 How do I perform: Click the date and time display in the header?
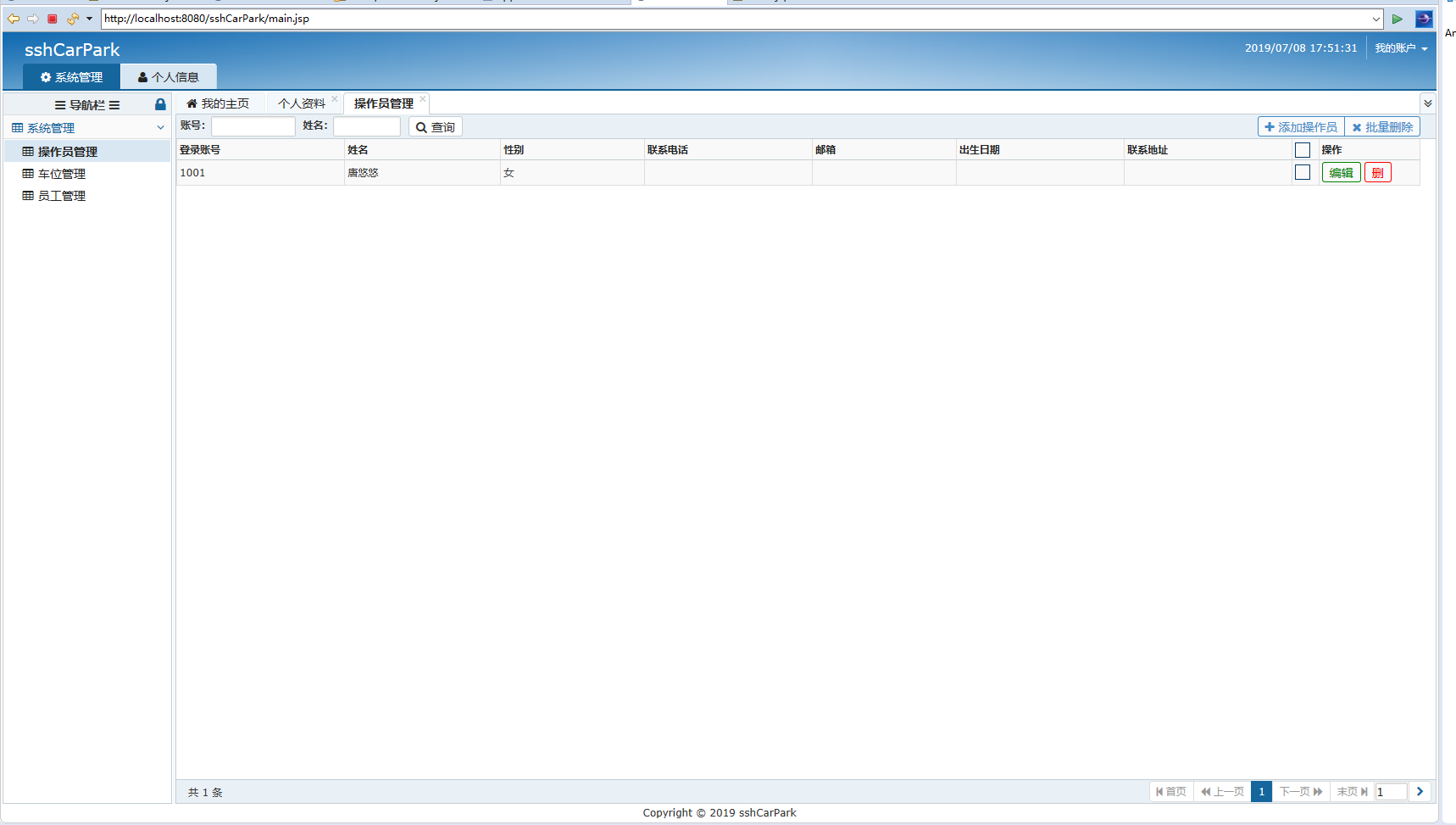coord(1301,48)
